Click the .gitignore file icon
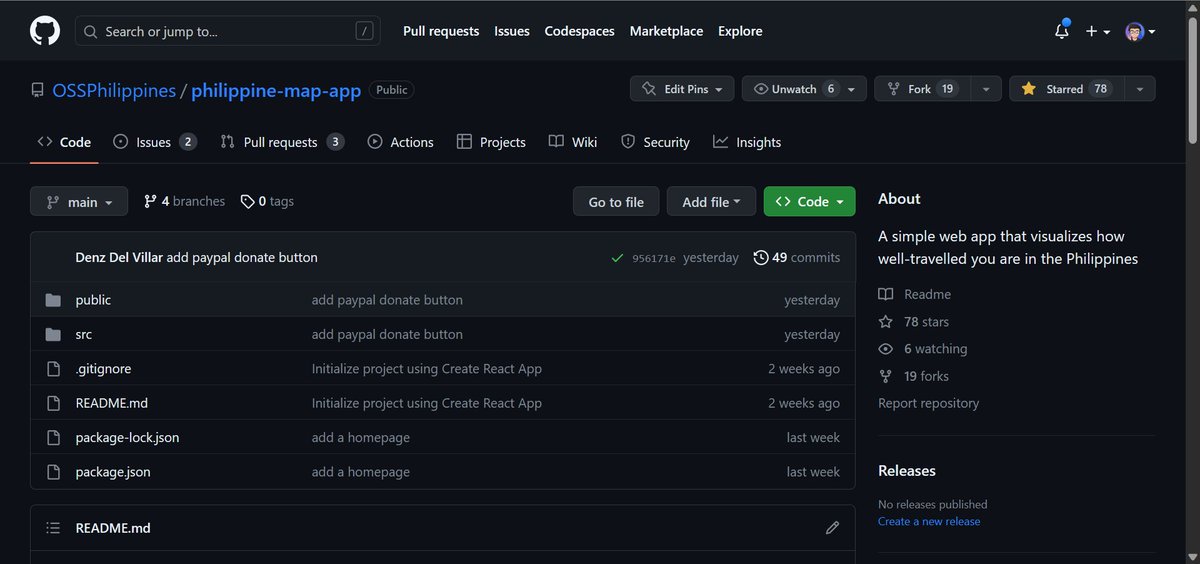Screen dimensions: 1200x564 pos(54,368)
